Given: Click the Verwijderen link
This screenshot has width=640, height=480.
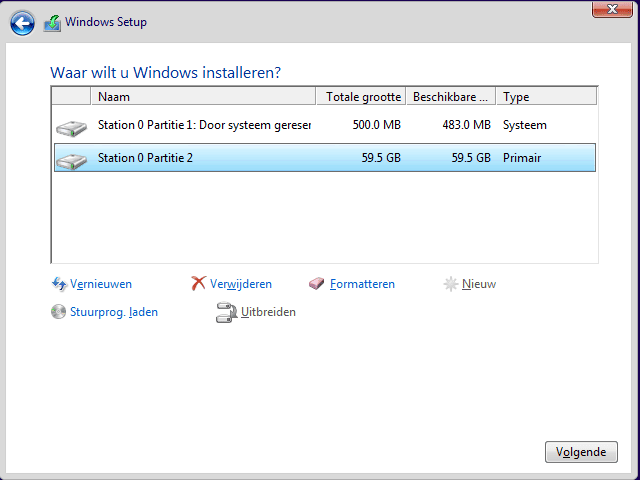Looking at the screenshot, I should (x=241, y=284).
